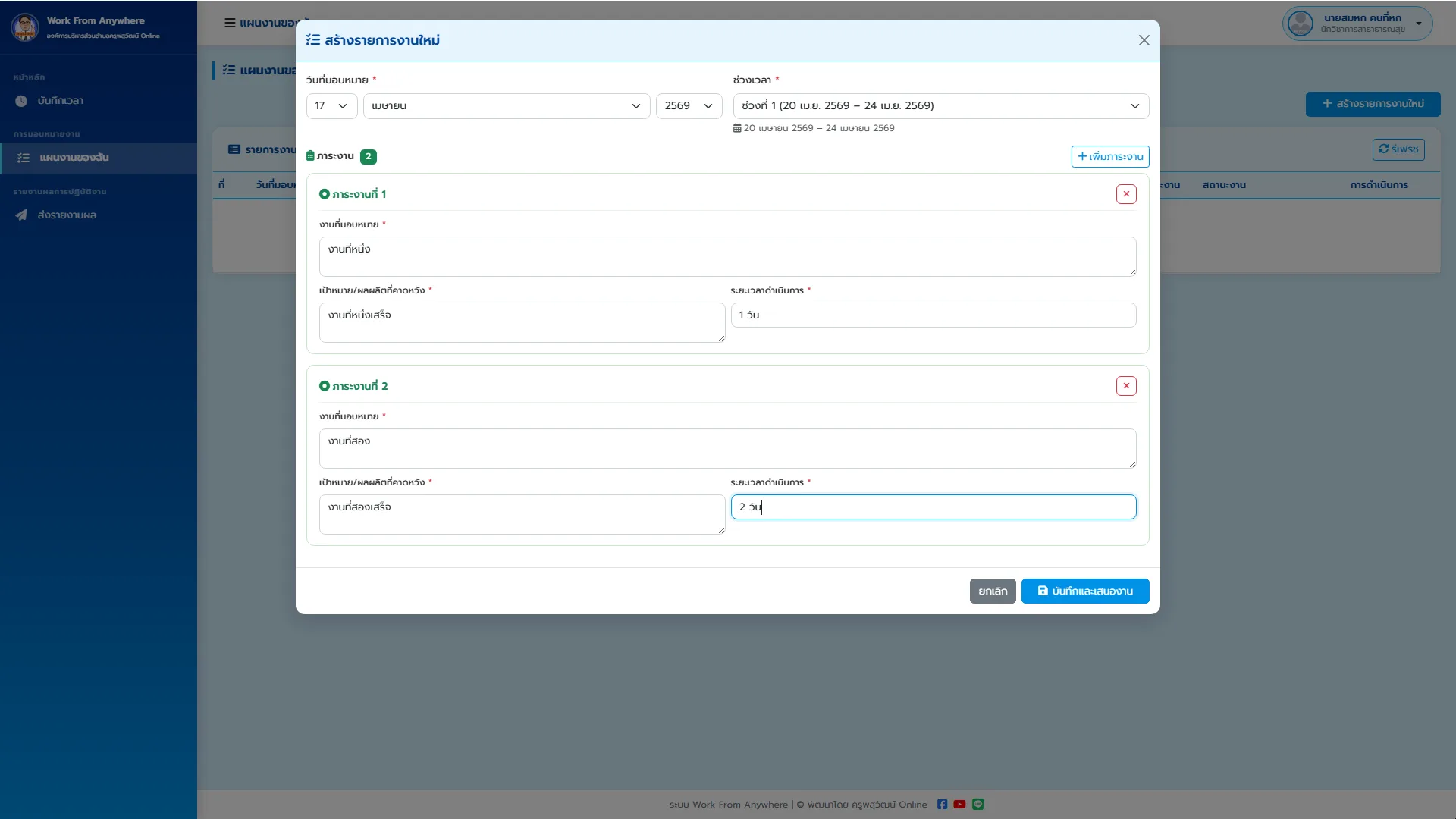The width and height of the screenshot is (1456, 819).
Task: Click the Facebook icon in the footer
Action: pos(942,805)
